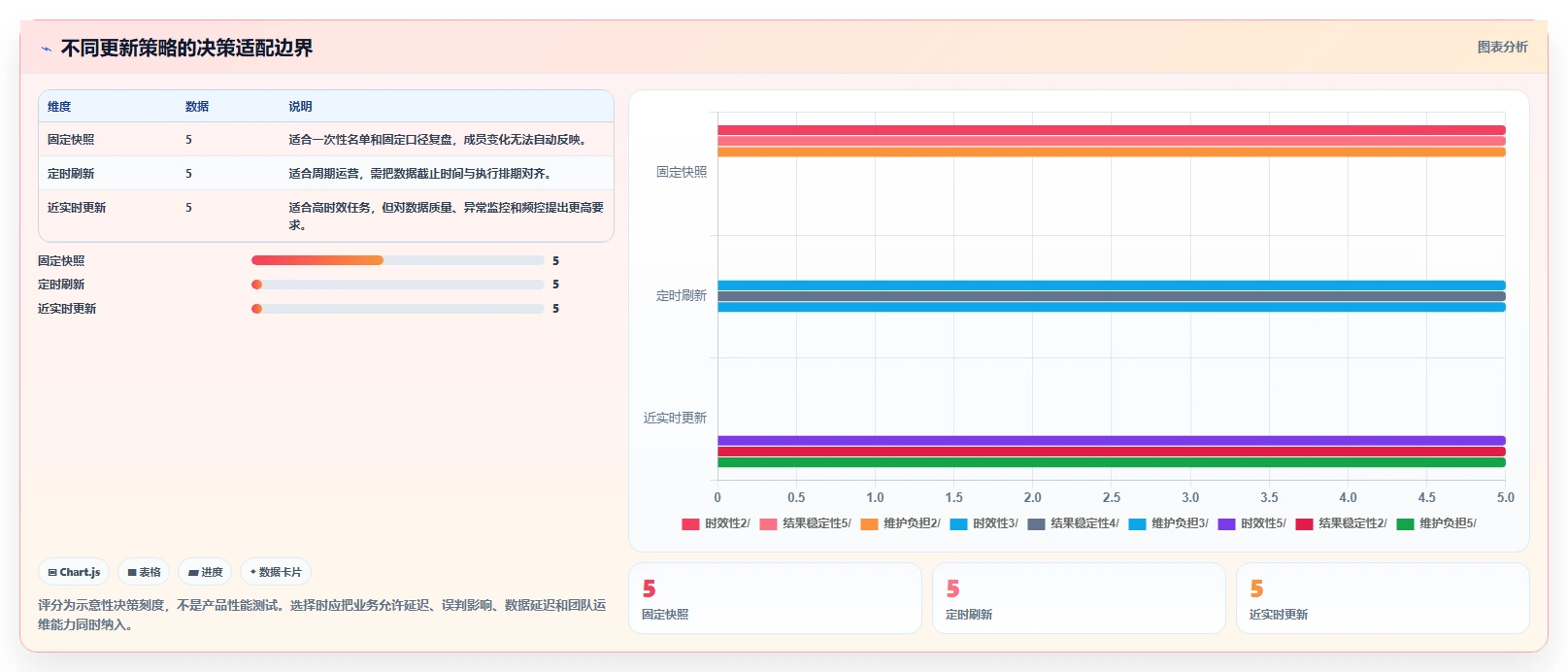The image size is (1568, 672).
Task: Click the 数据 column header
Action: tap(197, 107)
